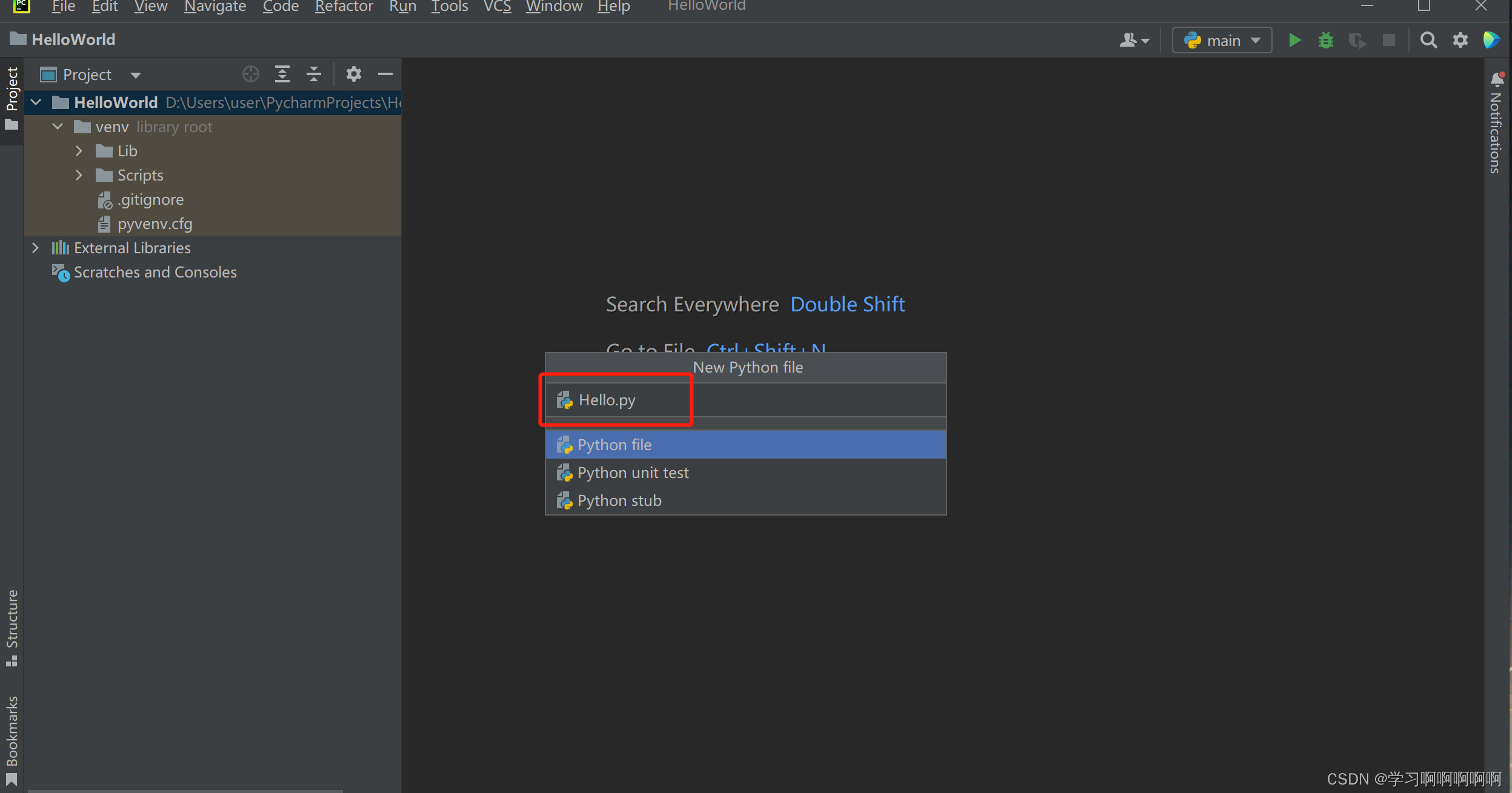Expand the Scripts folder
The image size is (1512, 793).
coord(79,175)
